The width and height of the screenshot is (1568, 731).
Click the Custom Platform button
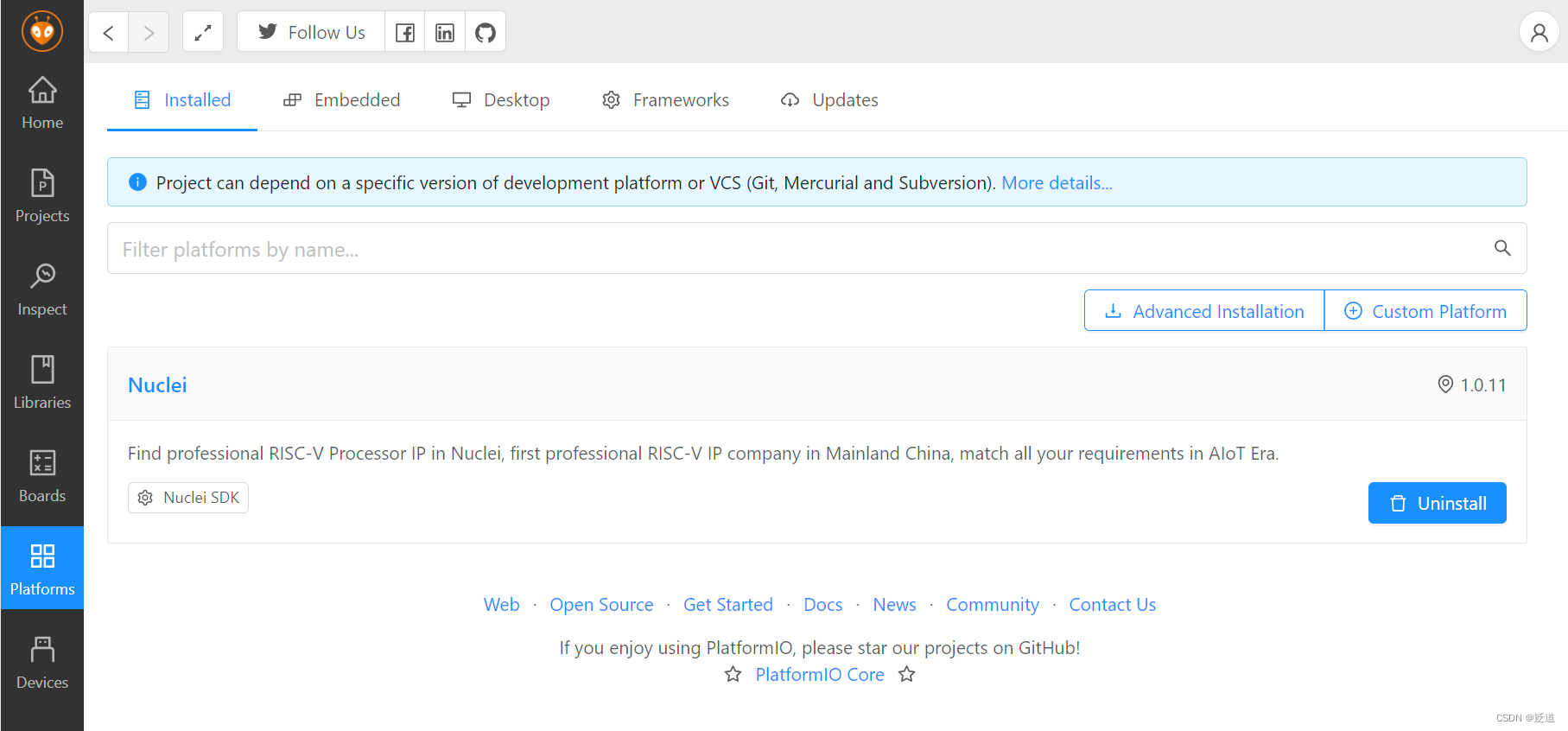click(x=1425, y=310)
